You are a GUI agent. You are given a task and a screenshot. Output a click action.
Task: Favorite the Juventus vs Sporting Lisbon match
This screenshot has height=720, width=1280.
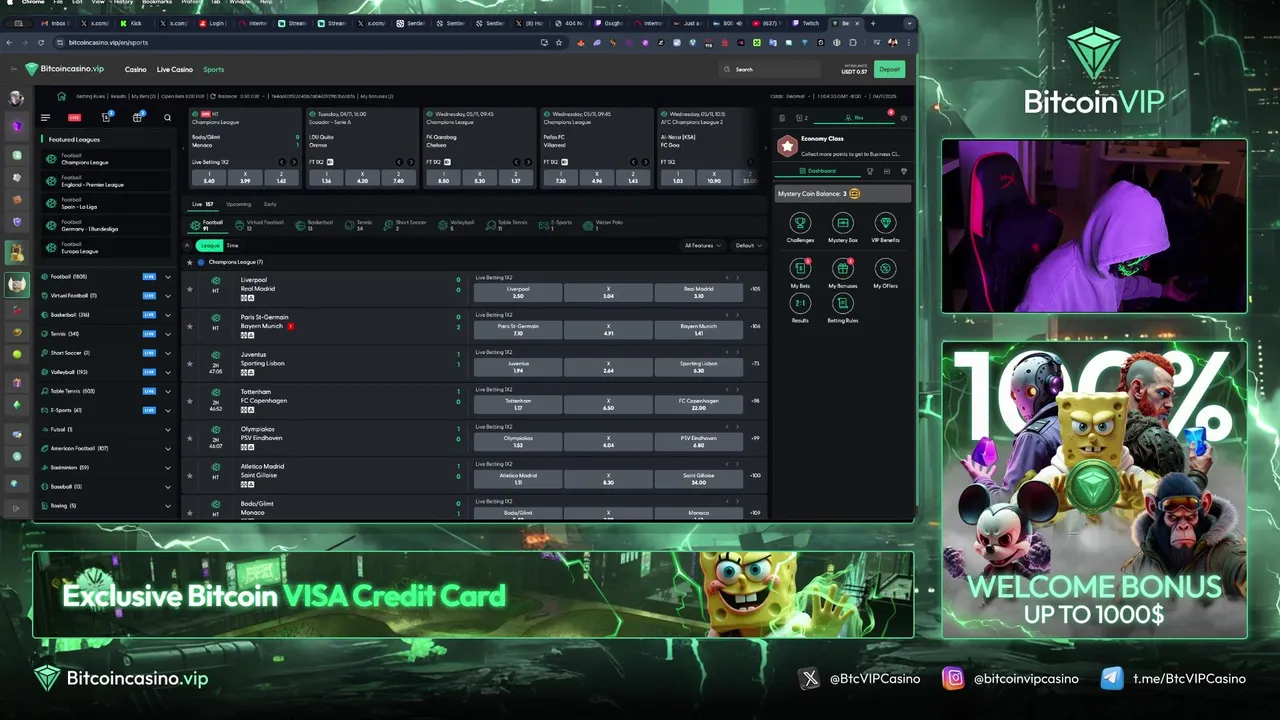pos(189,363)
